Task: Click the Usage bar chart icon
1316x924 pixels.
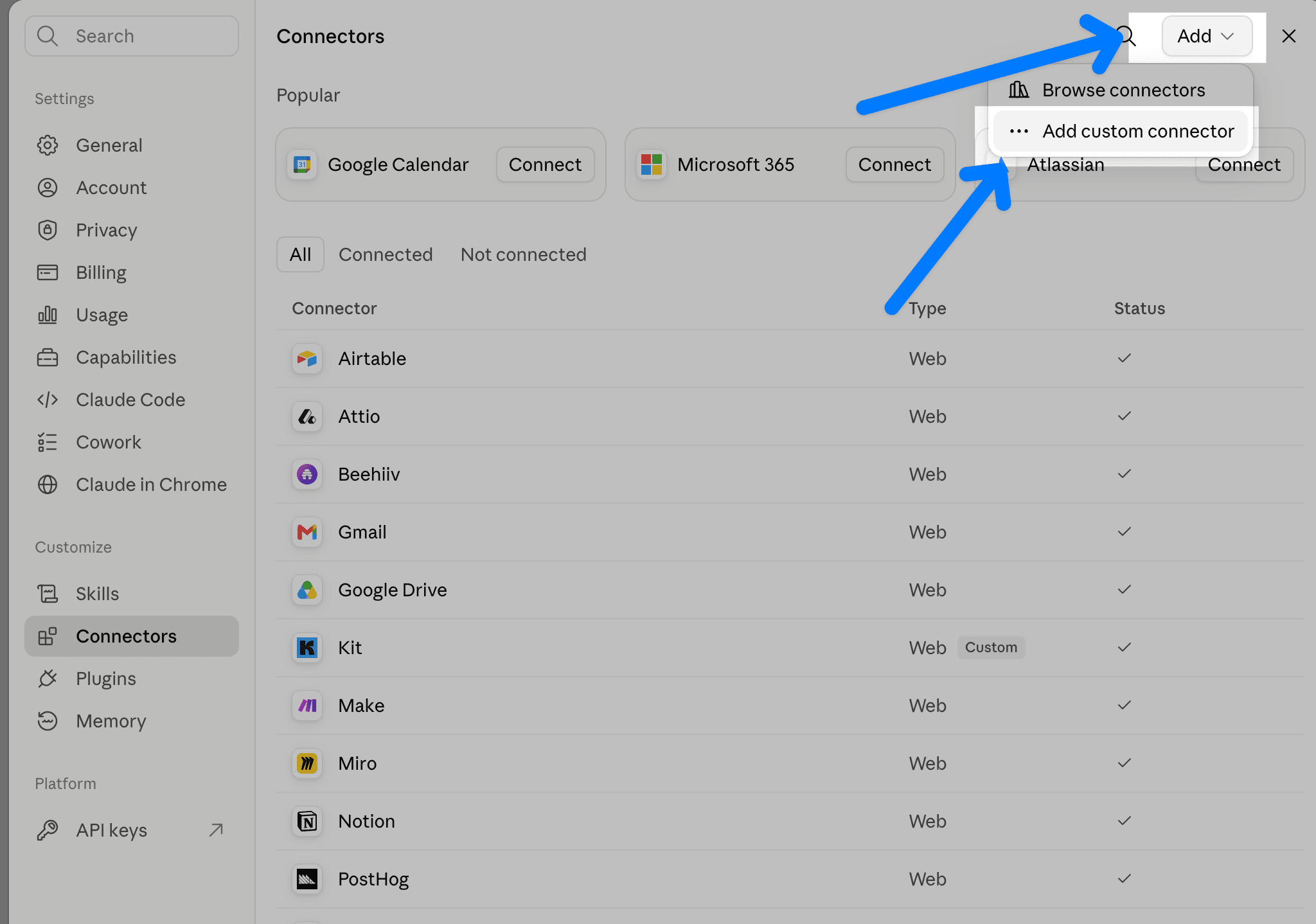Action: pos(48,315)
